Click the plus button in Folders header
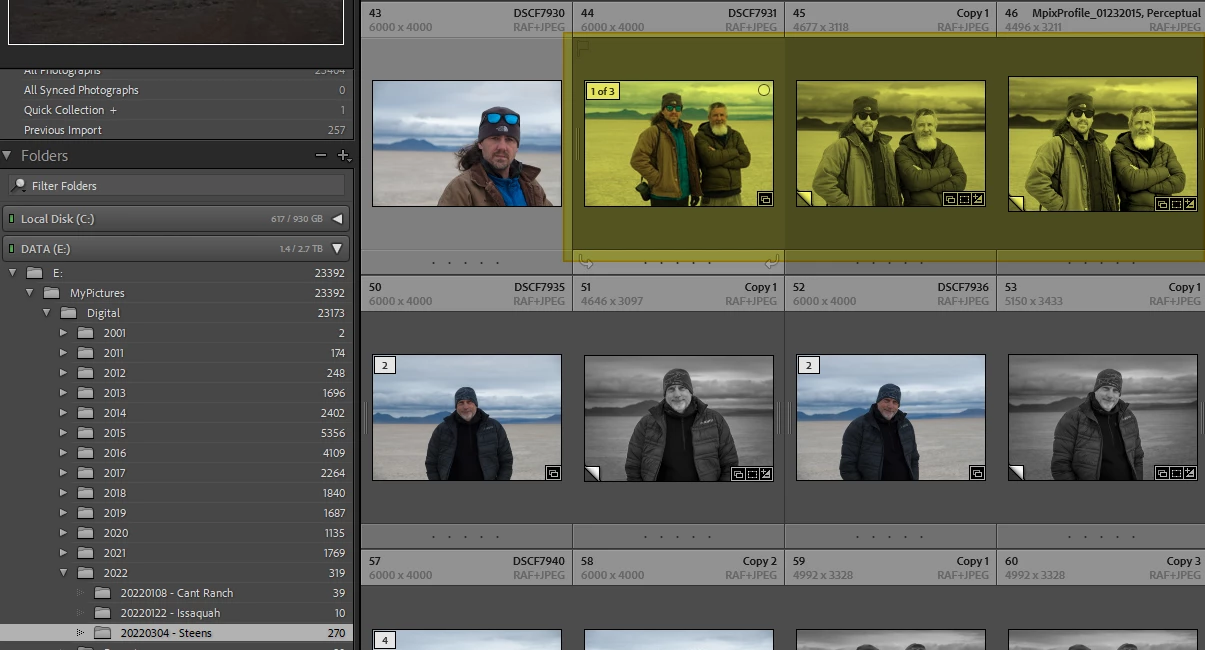This screenshot has height=650, width=1205. 343,155
